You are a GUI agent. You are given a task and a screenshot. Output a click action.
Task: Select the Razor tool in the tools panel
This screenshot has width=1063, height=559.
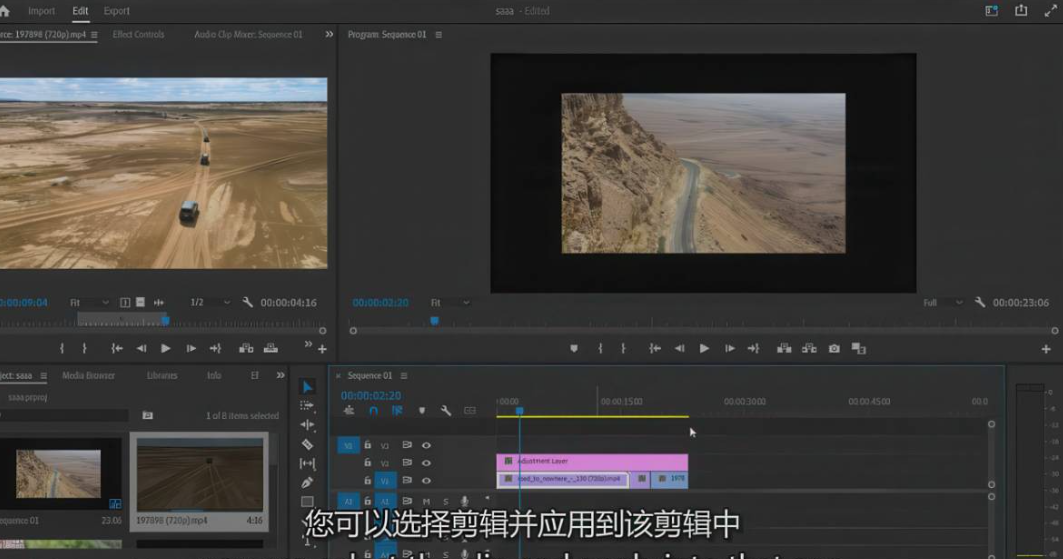307,444
